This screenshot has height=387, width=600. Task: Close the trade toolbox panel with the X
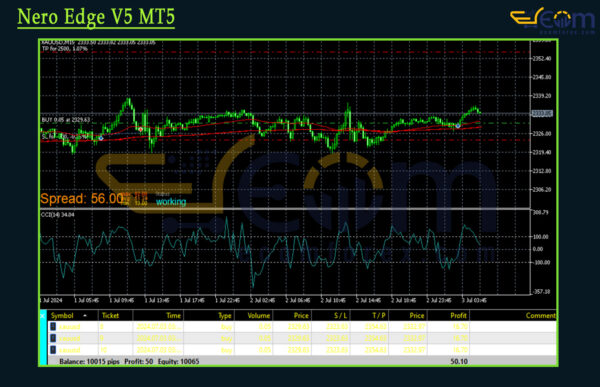43,315
